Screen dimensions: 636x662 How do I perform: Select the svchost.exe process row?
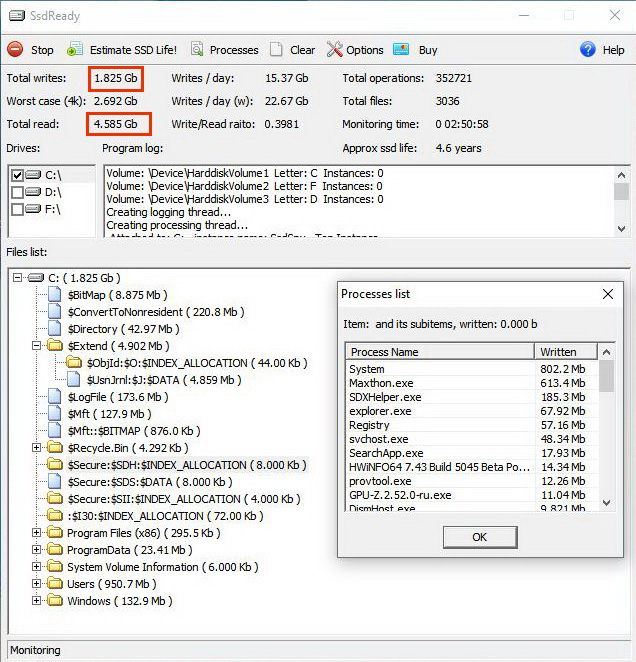(472, 439)
